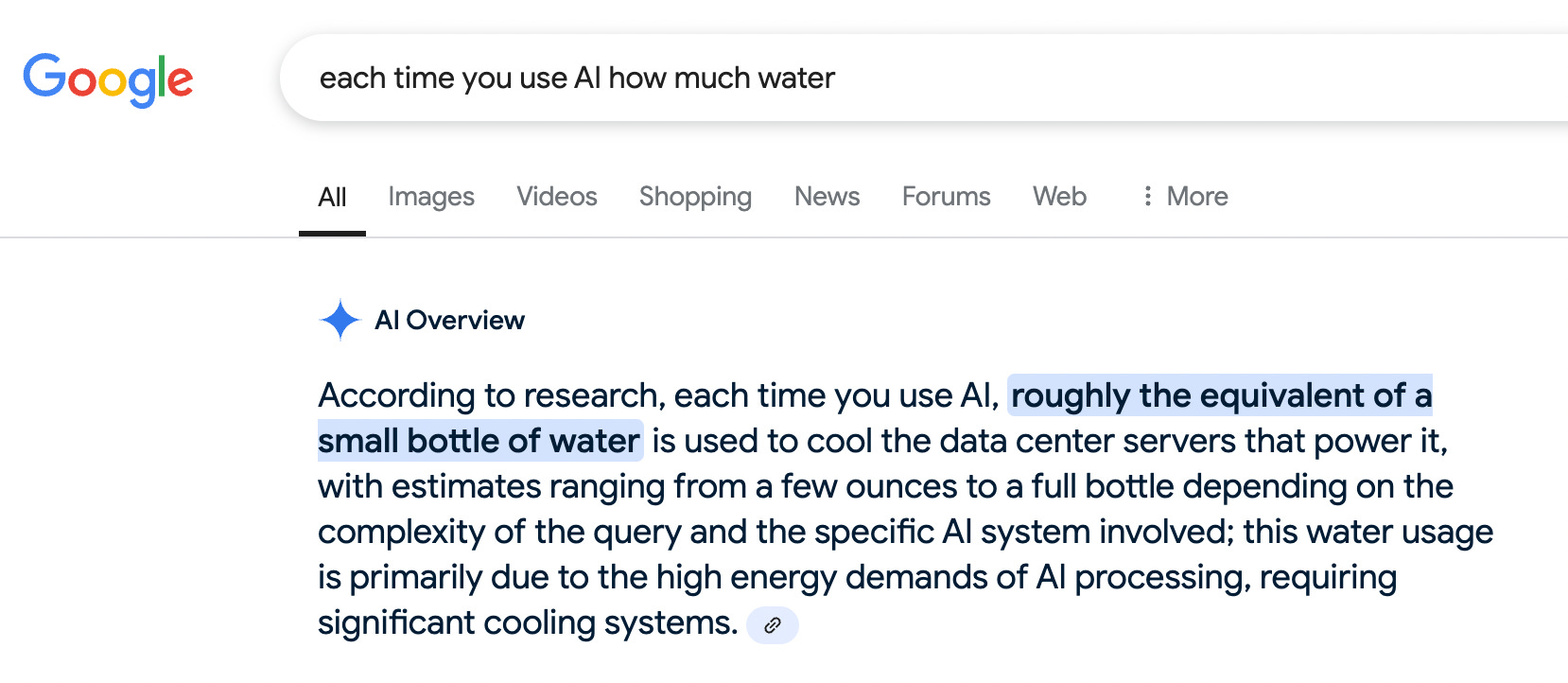Switch to Forums results
The height and width of the screenshot is (683, 1568).
coord(946,197)
